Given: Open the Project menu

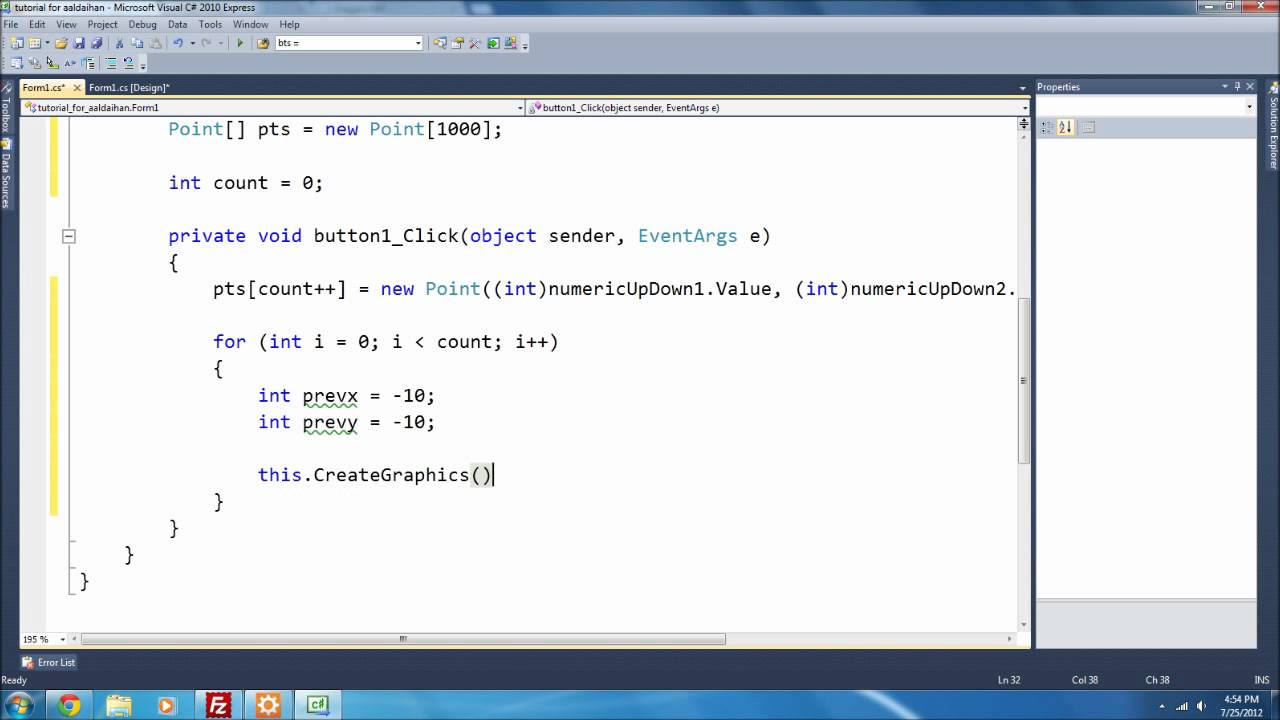Looking at the screenshot, I should click(x=102, y=24).
